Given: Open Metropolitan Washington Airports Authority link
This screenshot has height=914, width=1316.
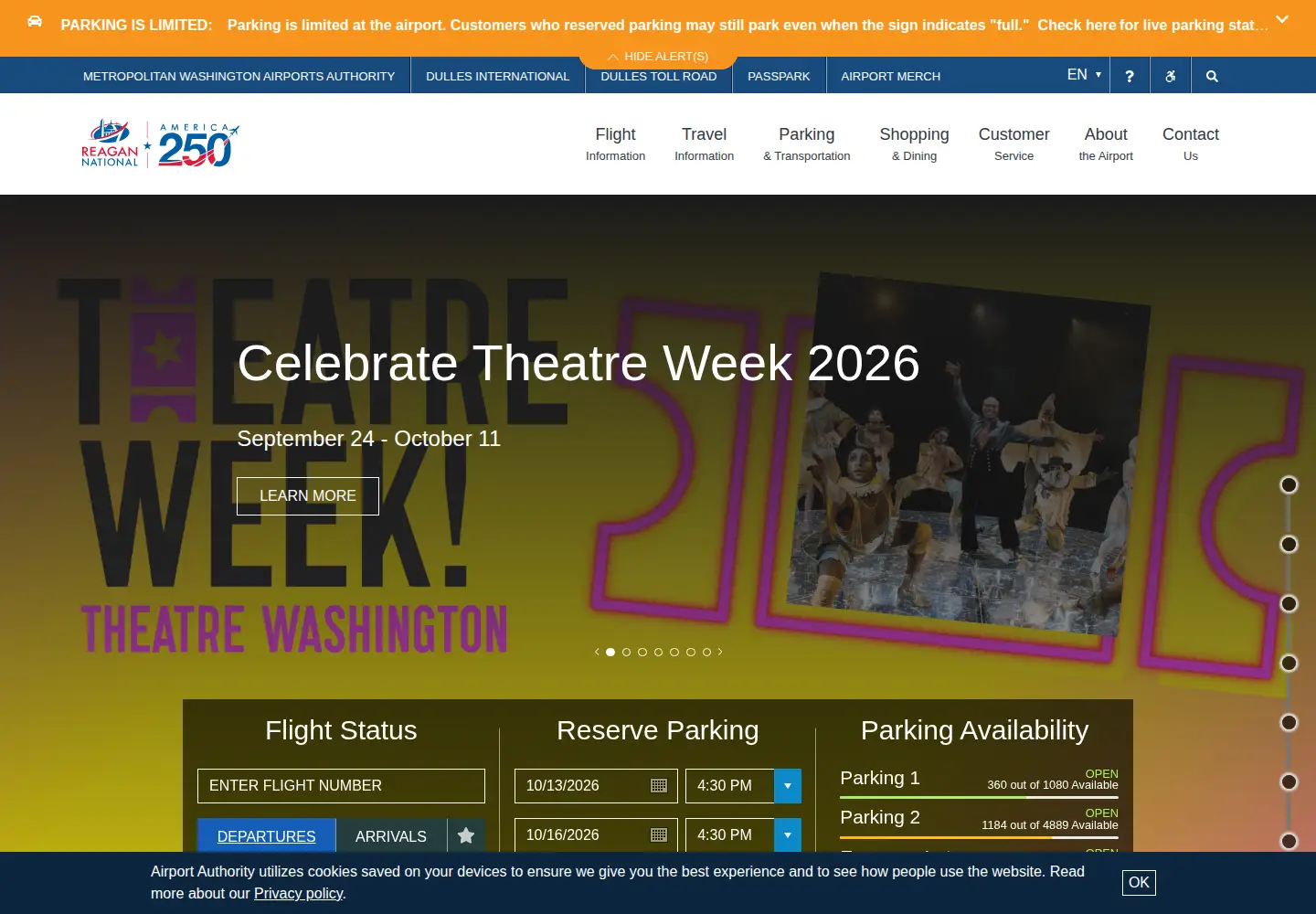Looking at the screenshot, I should pos(239,77).
